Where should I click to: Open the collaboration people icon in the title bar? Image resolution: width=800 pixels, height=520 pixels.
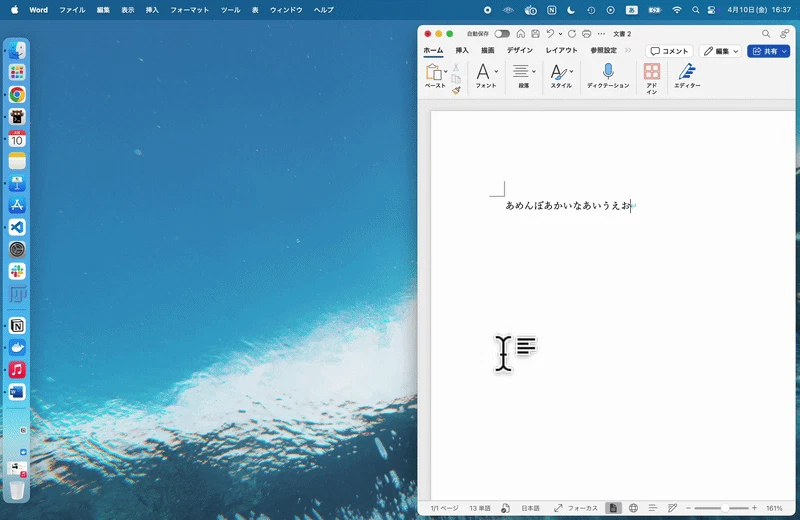point(784,34)
